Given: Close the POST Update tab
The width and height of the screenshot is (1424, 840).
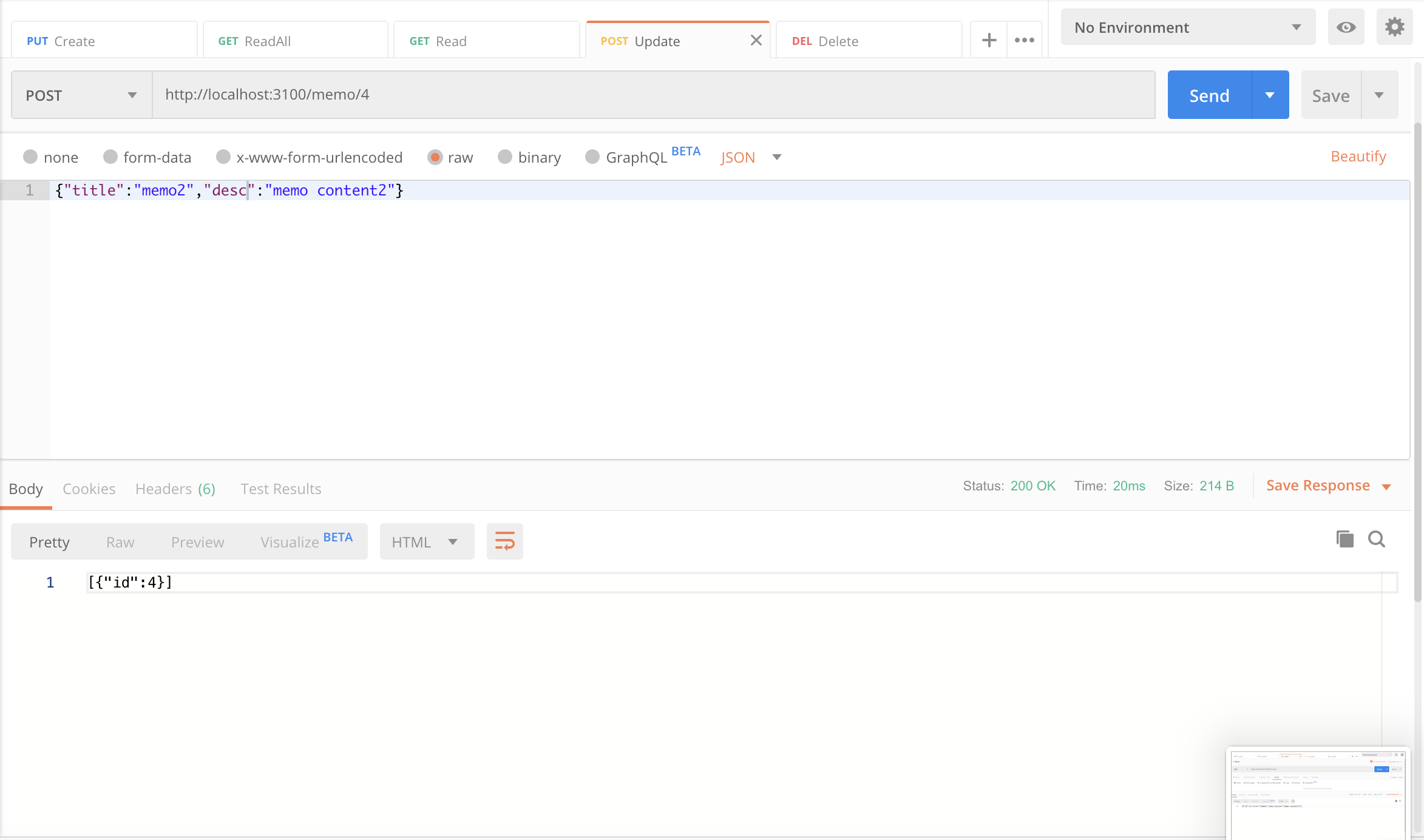Looking at the screenshot, I should coord(756,41).
